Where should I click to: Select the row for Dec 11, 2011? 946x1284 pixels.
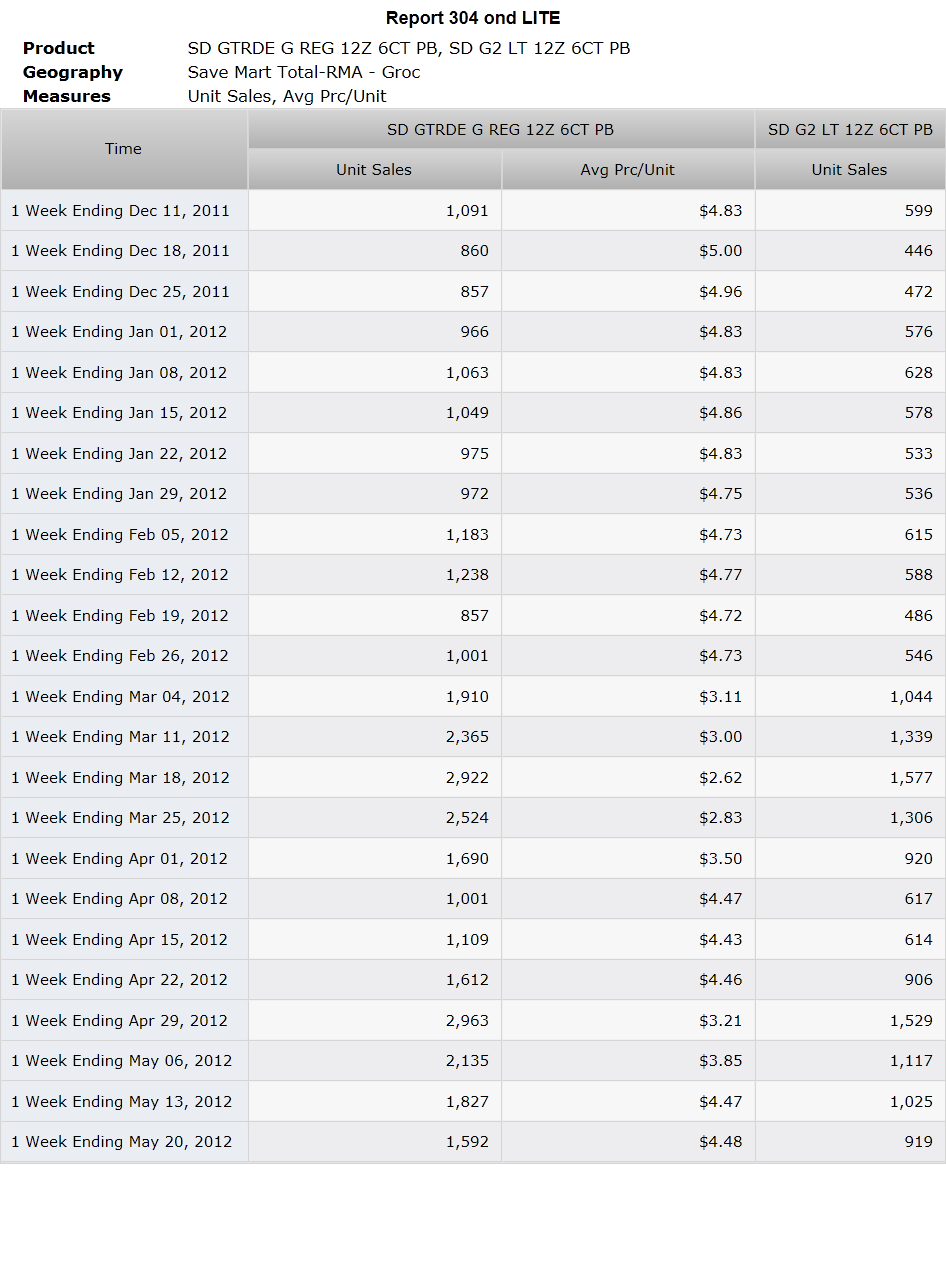[473, 211]
